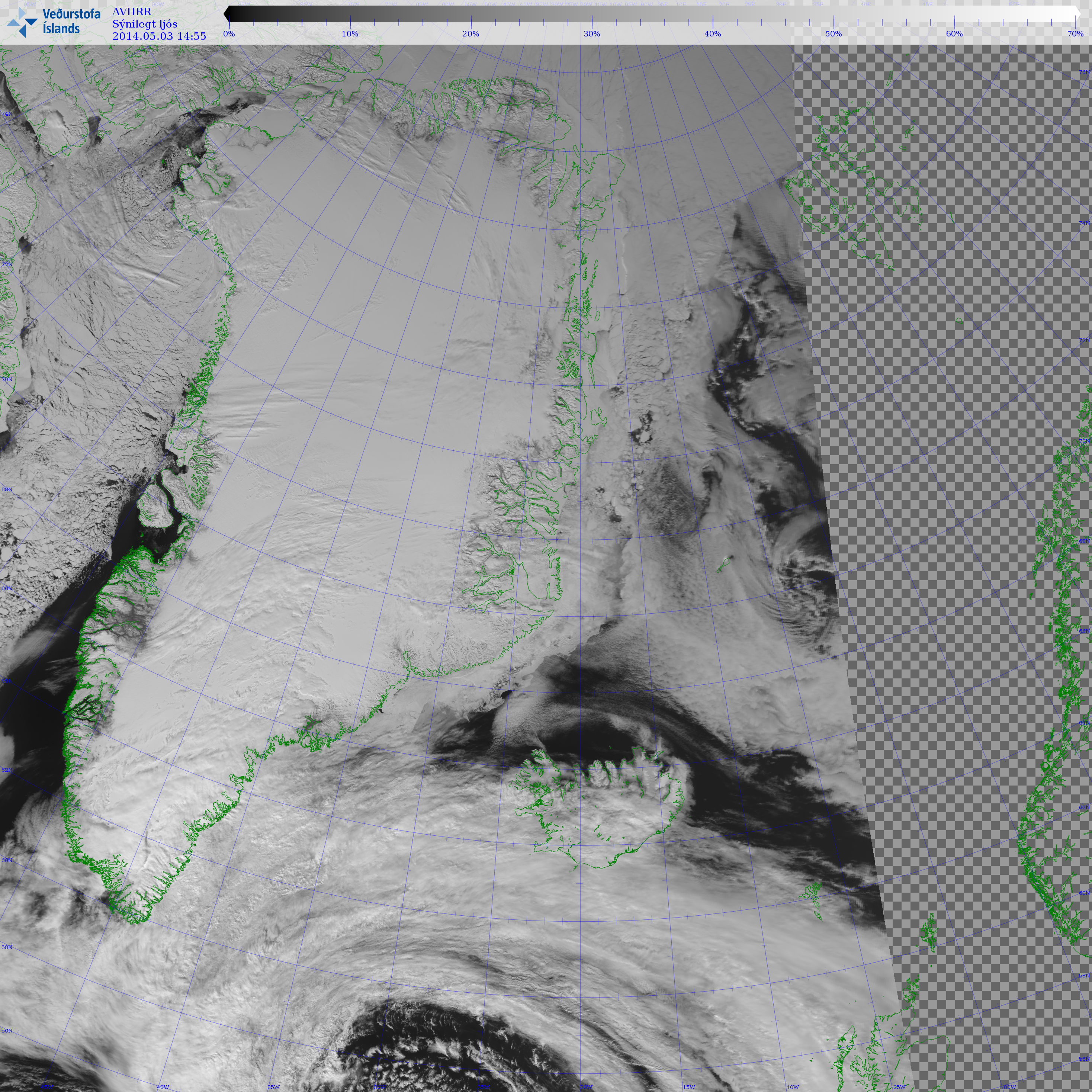Select the AVHRR label

pyautogui.click(x=132, y=12)
